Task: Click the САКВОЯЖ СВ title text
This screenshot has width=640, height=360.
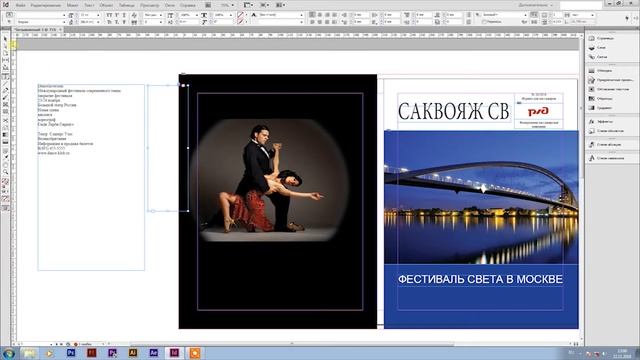Action: 453,111
